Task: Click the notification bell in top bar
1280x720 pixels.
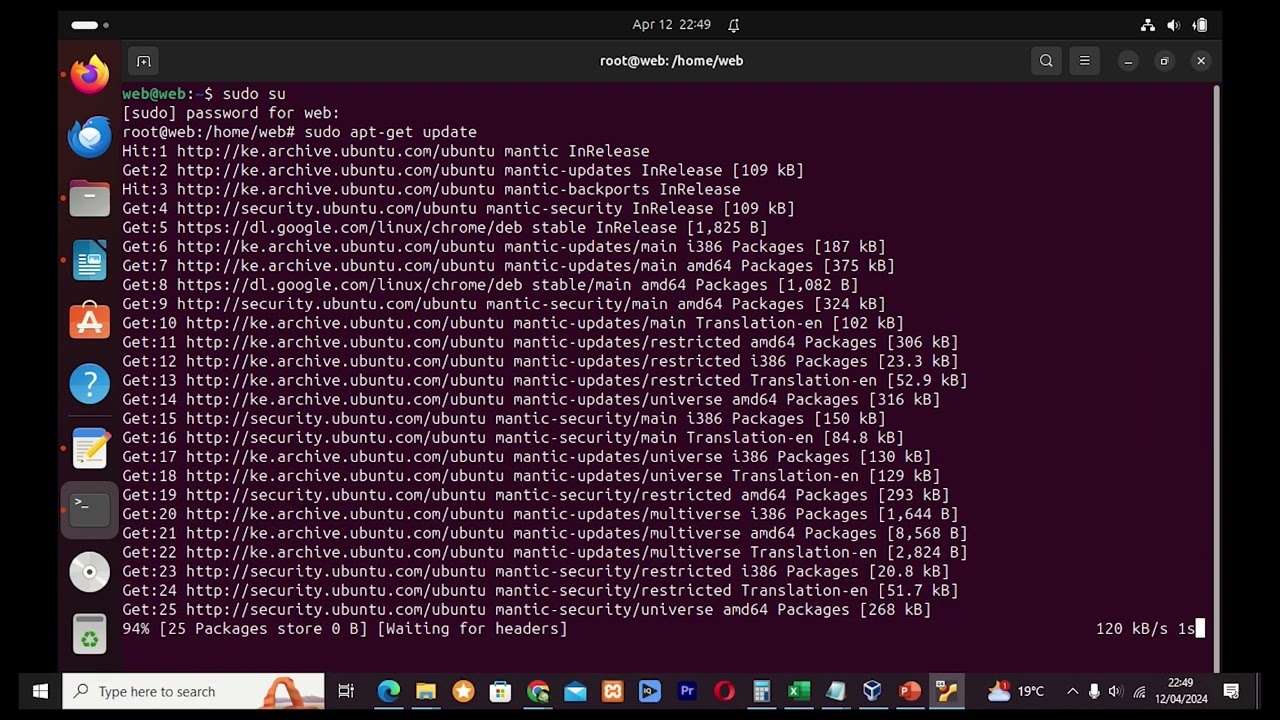Action: tap(733, 25)
